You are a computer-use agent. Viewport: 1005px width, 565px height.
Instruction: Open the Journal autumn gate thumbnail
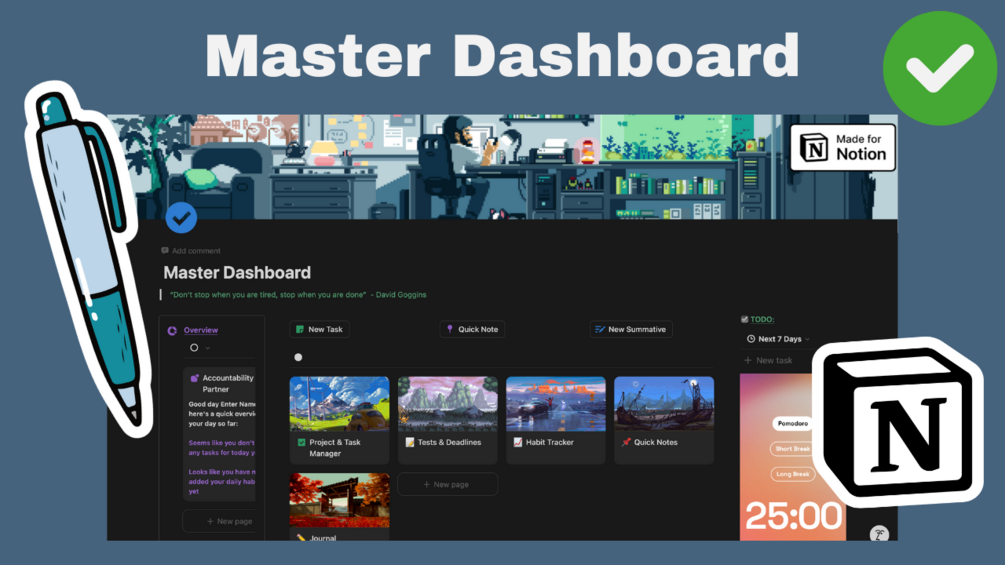[x=339, y=500]
